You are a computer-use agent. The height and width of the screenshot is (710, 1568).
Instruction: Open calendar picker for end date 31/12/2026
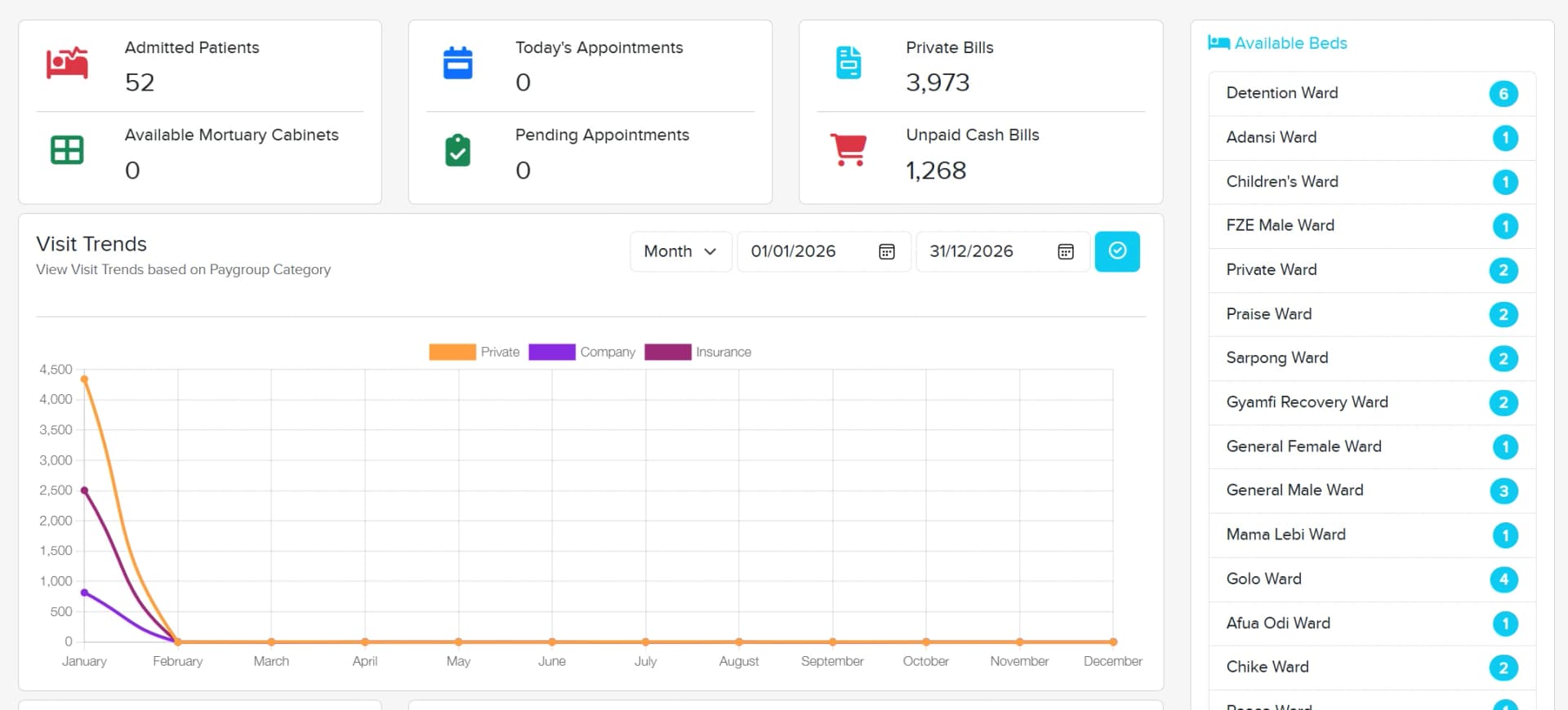[1066, 251]
